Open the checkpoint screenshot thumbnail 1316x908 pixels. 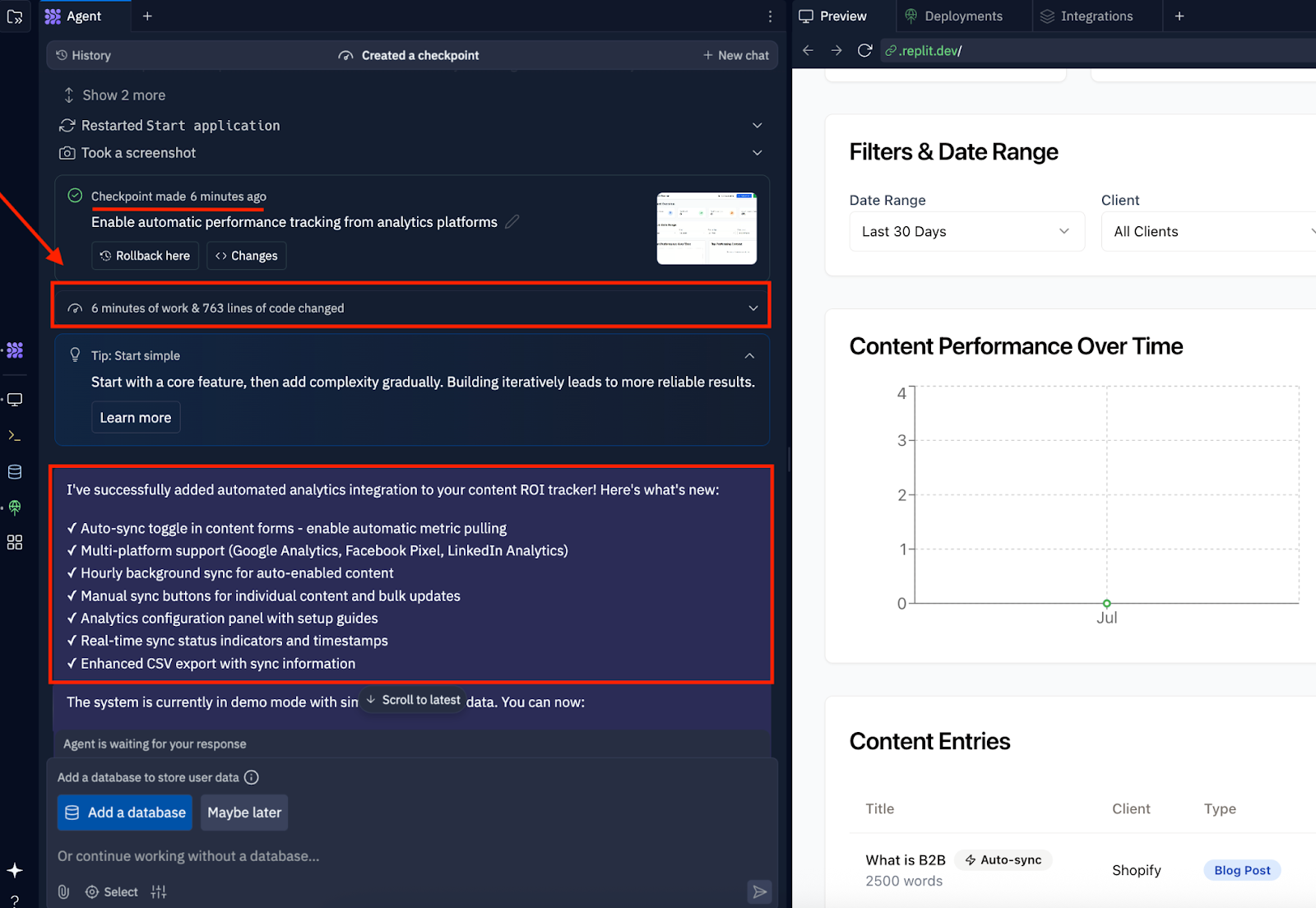pos(707,228)
